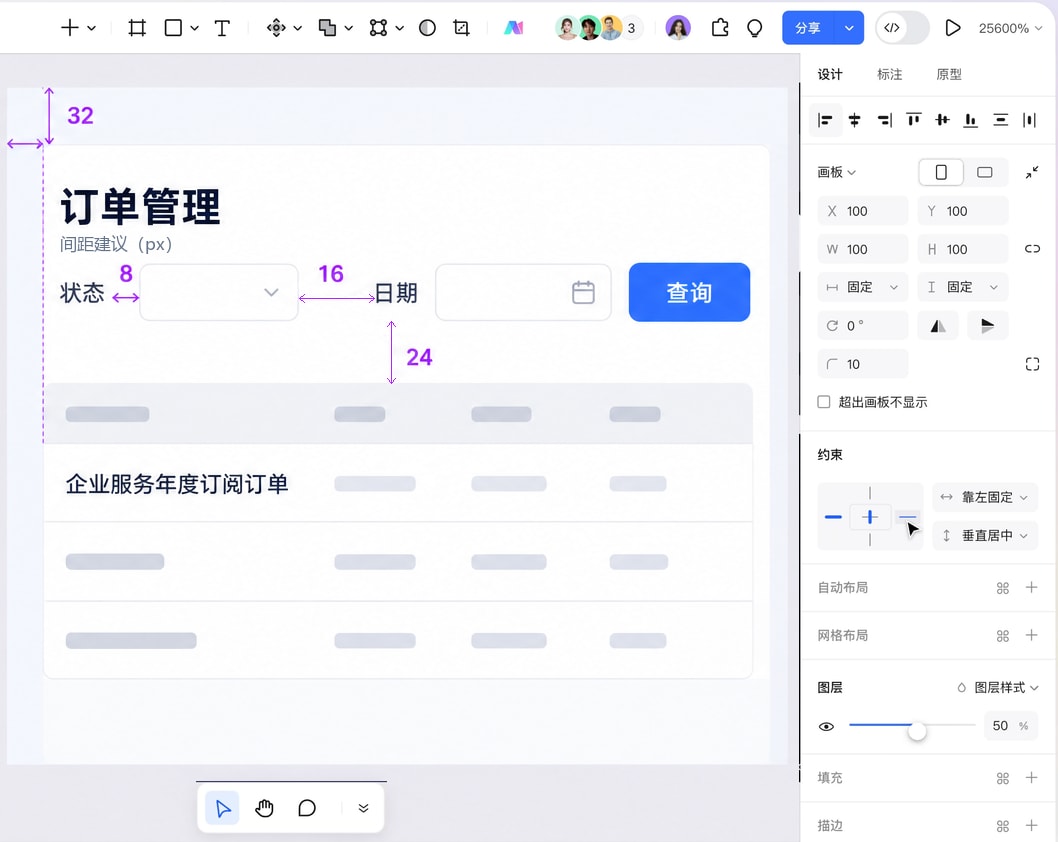Screen dimensions: 1058x842
Task: Click the X position field
Action: click(862, 211)
